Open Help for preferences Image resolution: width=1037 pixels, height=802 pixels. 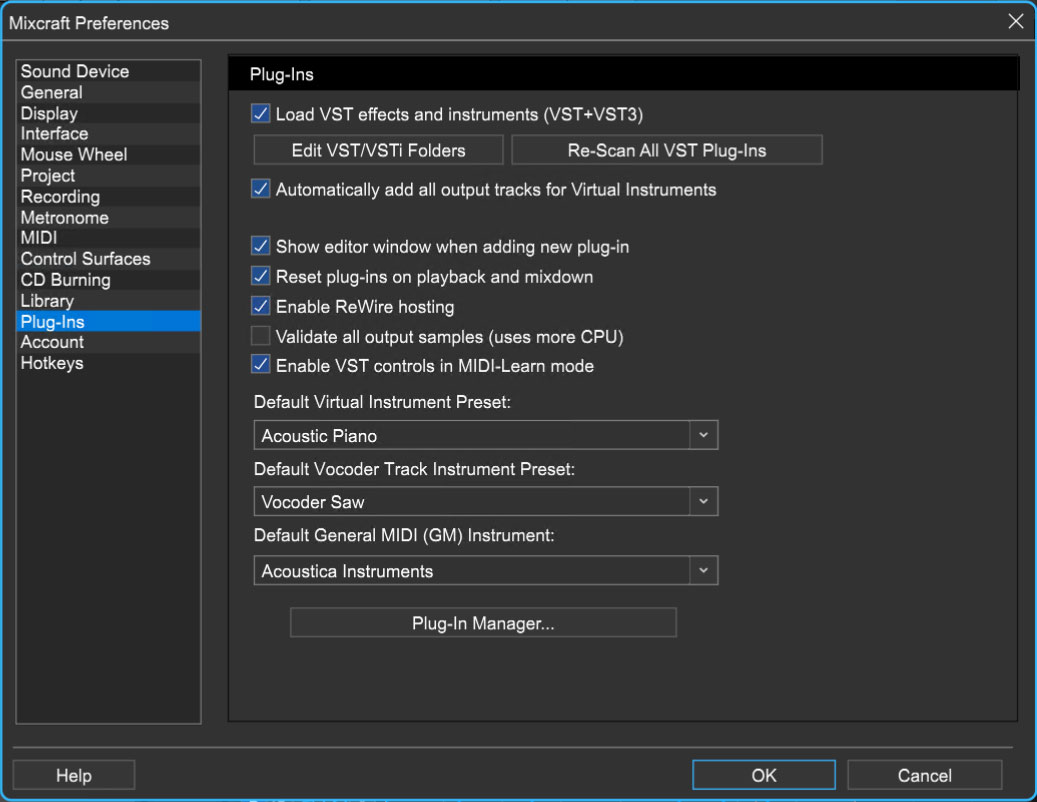click(x=73, y=775)
